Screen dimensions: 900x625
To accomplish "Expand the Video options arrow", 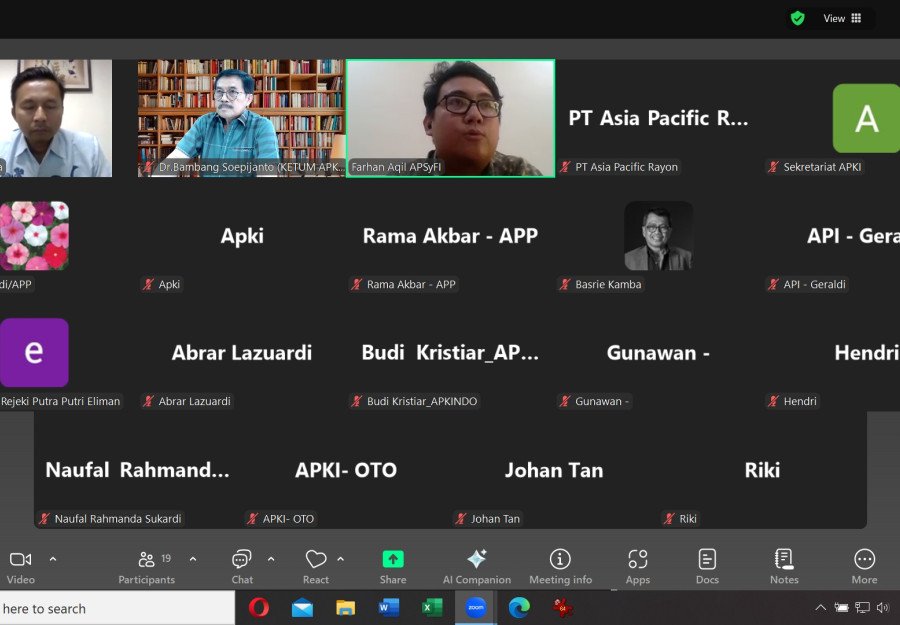I will [53, 558].
